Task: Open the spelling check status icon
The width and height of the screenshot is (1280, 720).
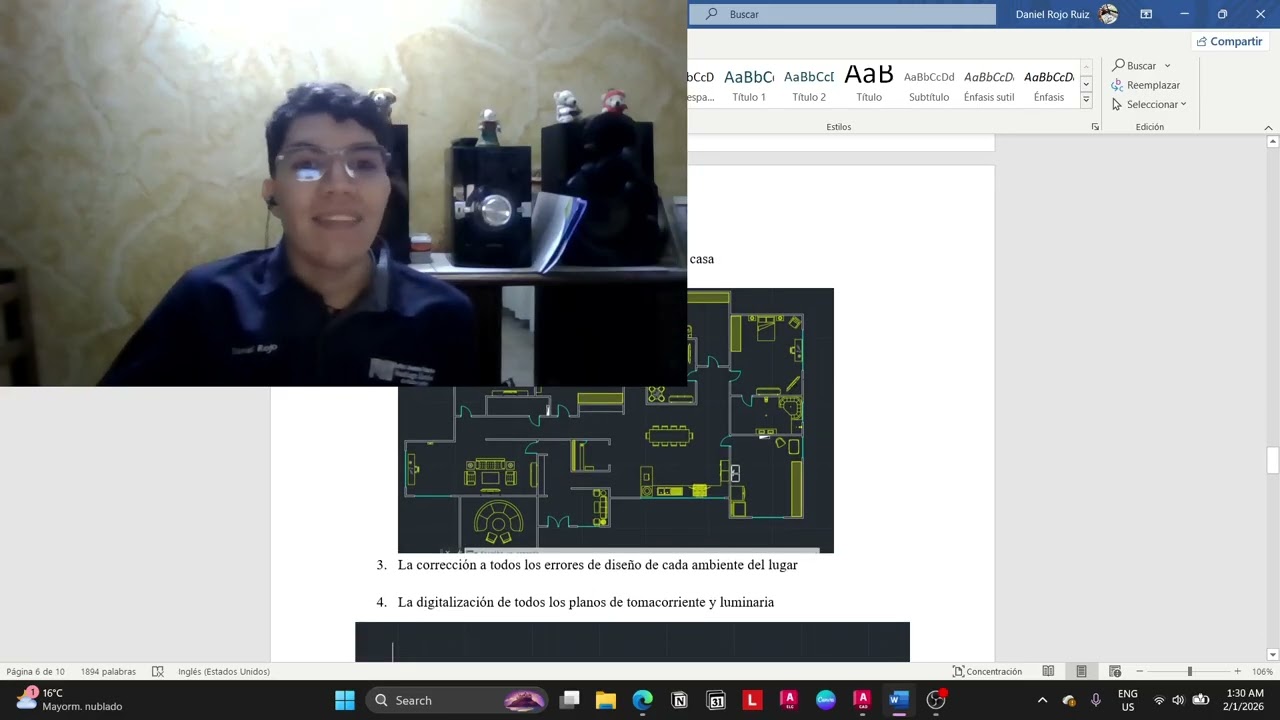Action: pyautogui.click(x=157, y=671)
